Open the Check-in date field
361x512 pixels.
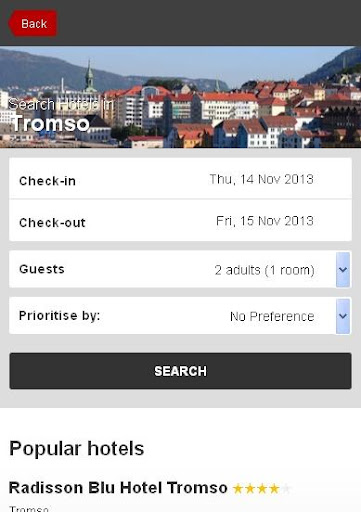coord(180,179)
